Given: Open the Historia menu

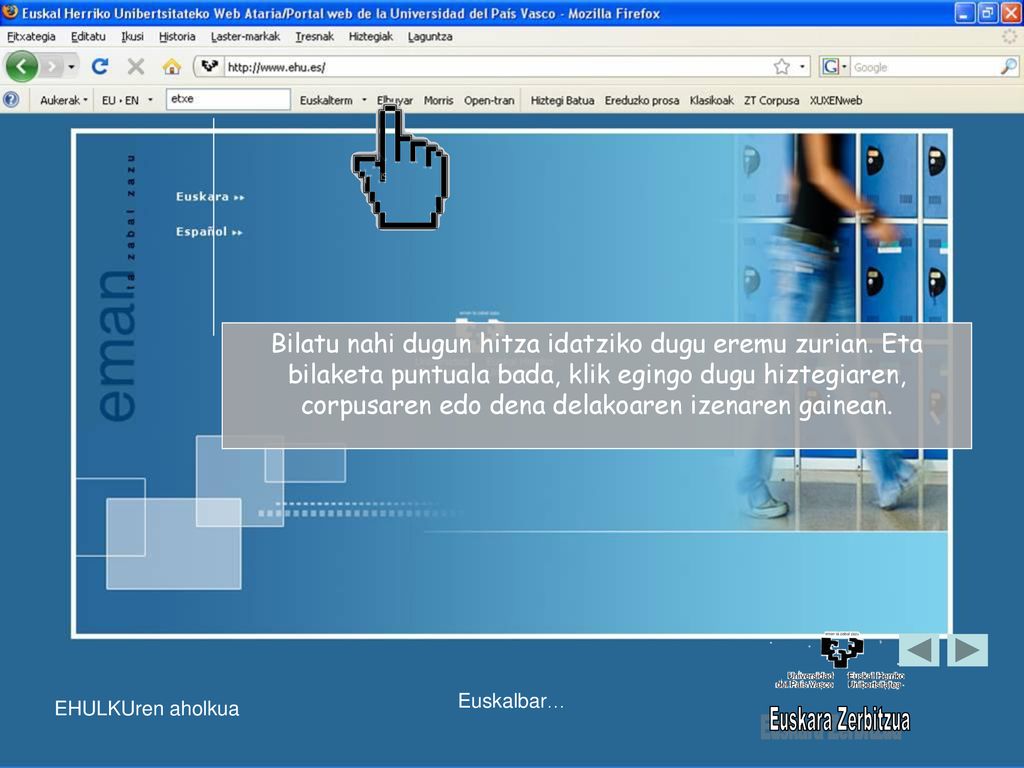Looking at the screenshot, I should 177,37.
